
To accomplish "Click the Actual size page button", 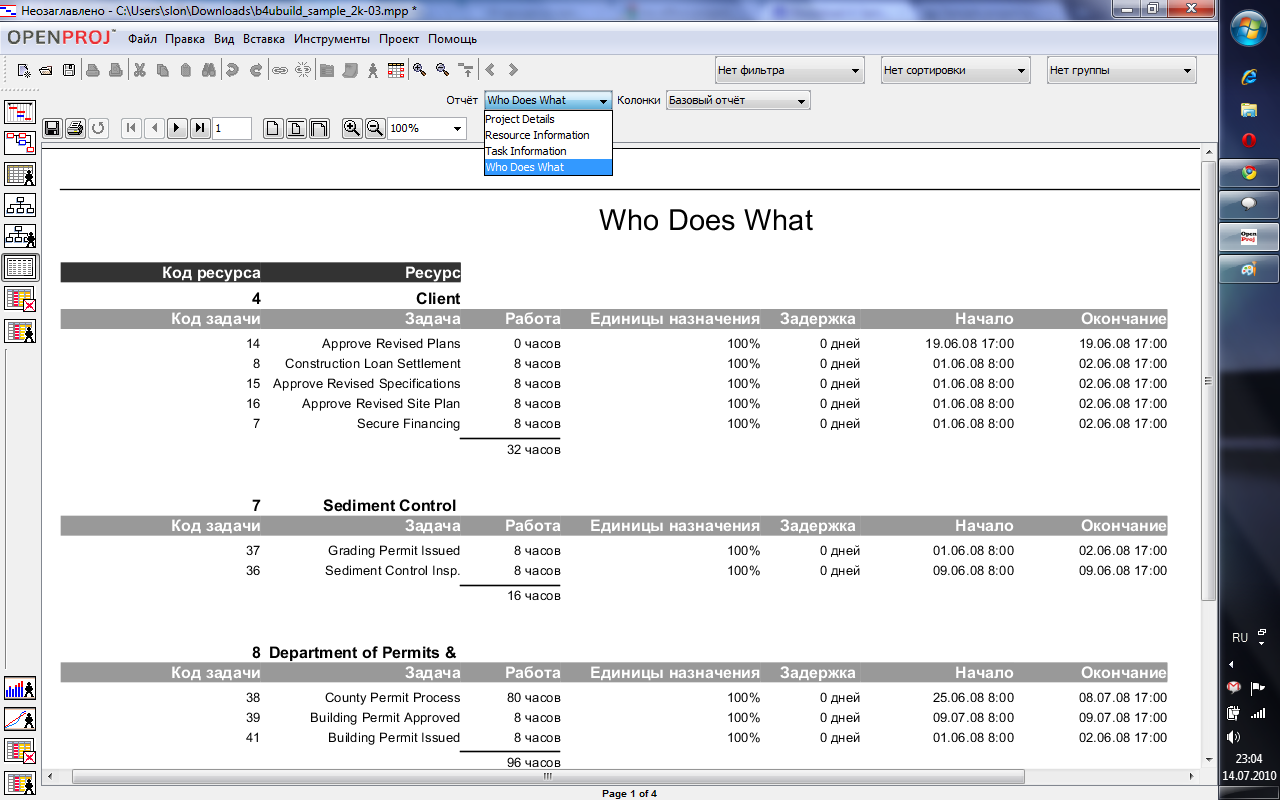I will click(x=273, y=128).
